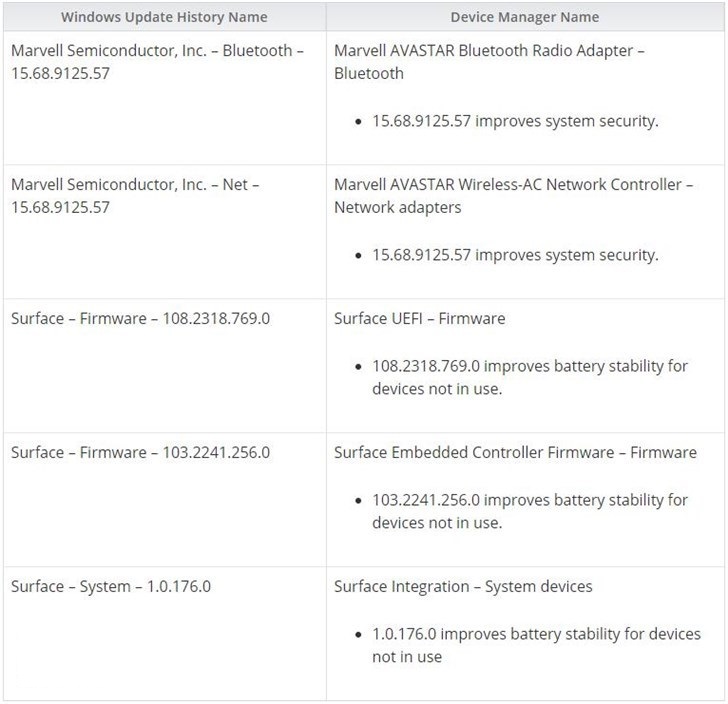The width and height of the screenshot is (728, 704).
Task: Click "Surface – Firmware – 103.2241.256.0" entry
Action: pos(140,453)
